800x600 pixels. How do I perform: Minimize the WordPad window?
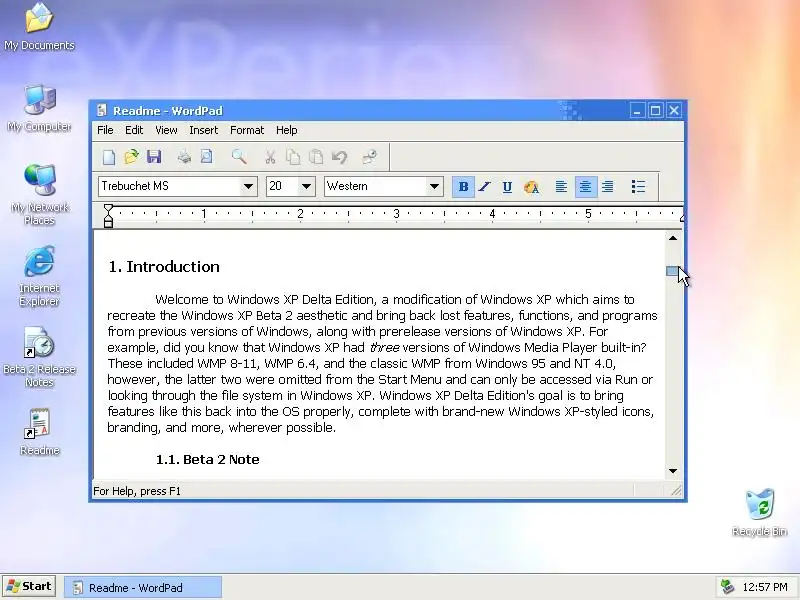[x=637, y=111]
